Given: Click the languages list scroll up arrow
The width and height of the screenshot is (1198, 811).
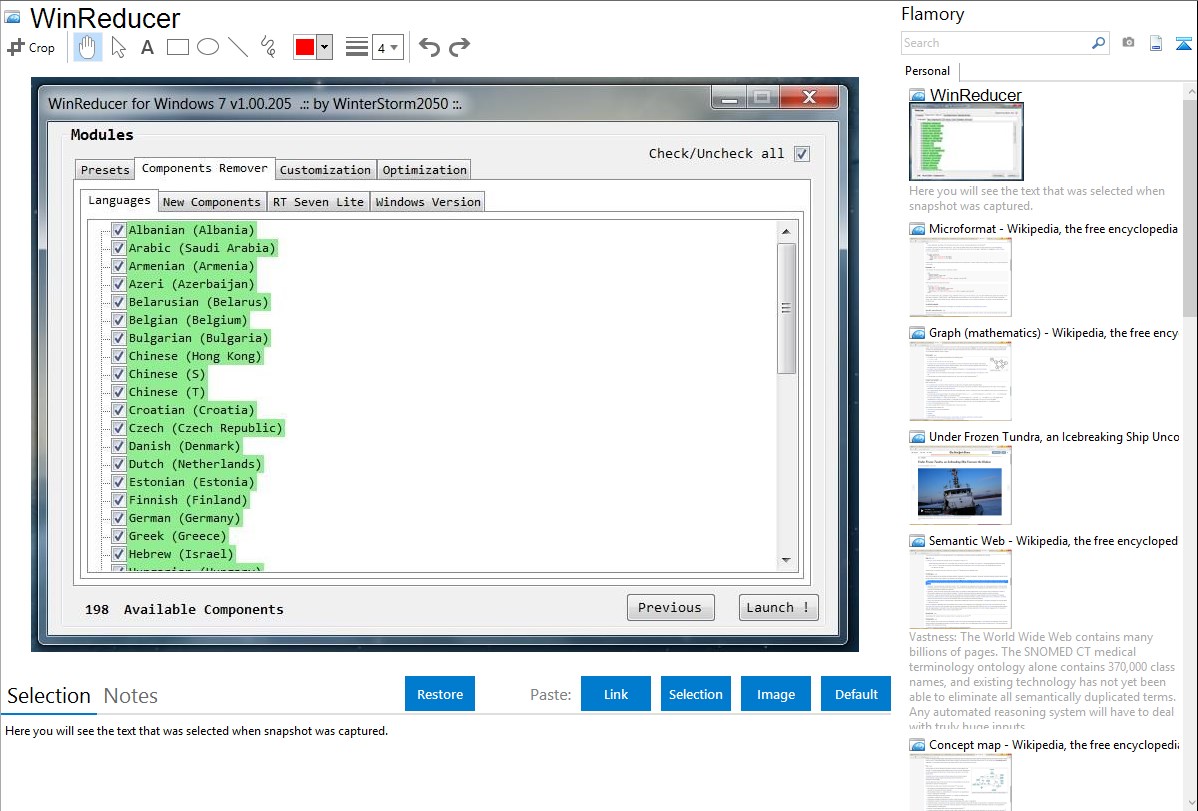Looking at the screenshot, I should [786, 232].
